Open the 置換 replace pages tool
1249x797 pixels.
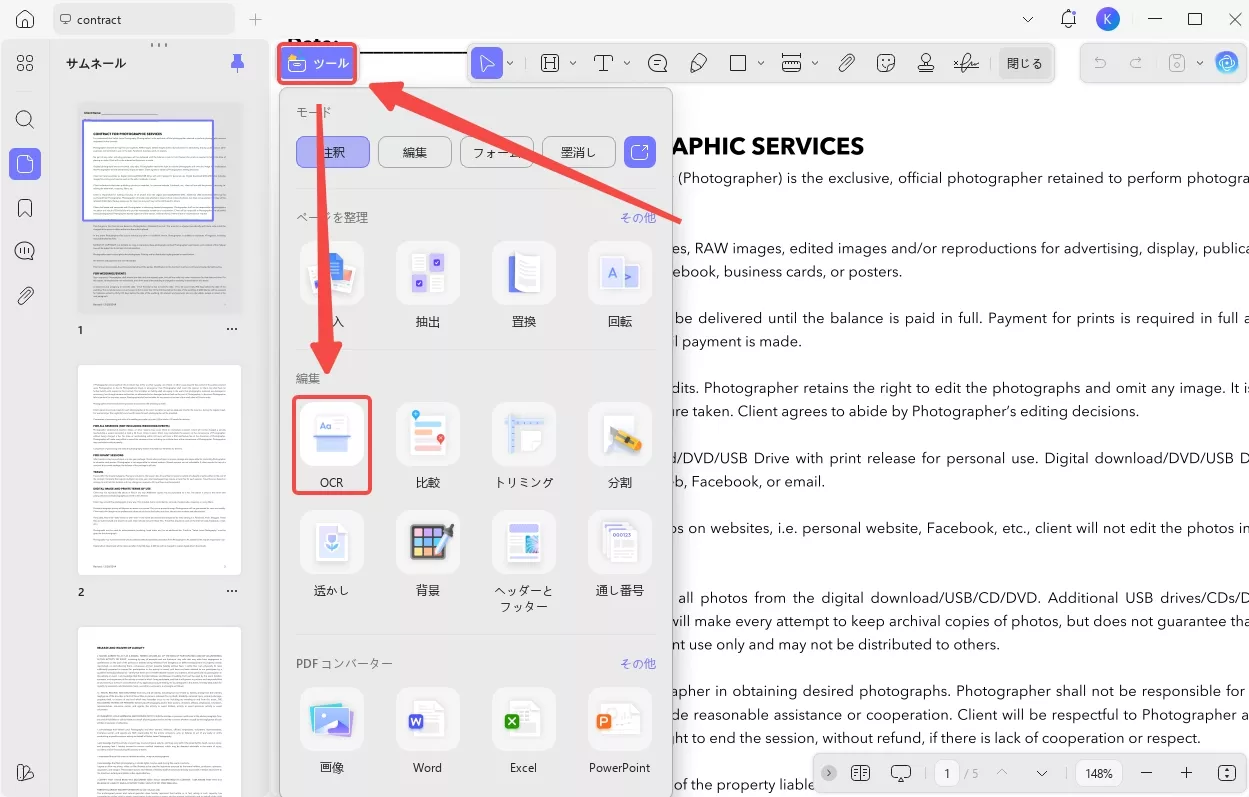coord(524,286)
